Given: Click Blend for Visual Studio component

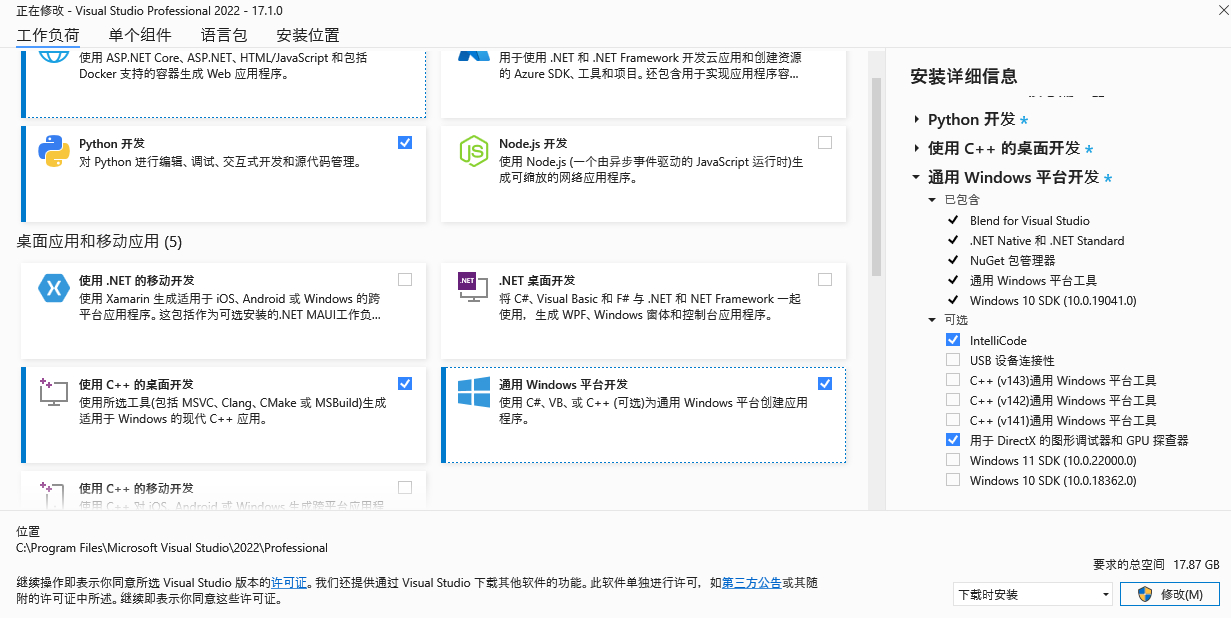Looking at the screenshot, I should pos(1029,220).
